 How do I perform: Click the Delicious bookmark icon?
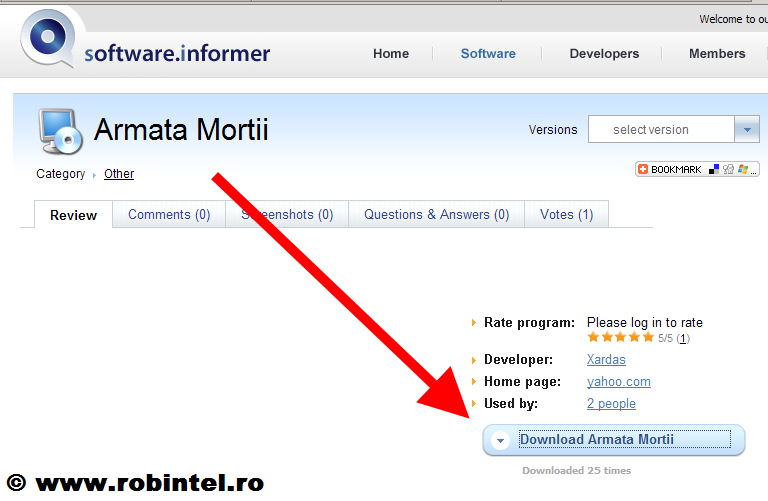click(x=714, y=169)
